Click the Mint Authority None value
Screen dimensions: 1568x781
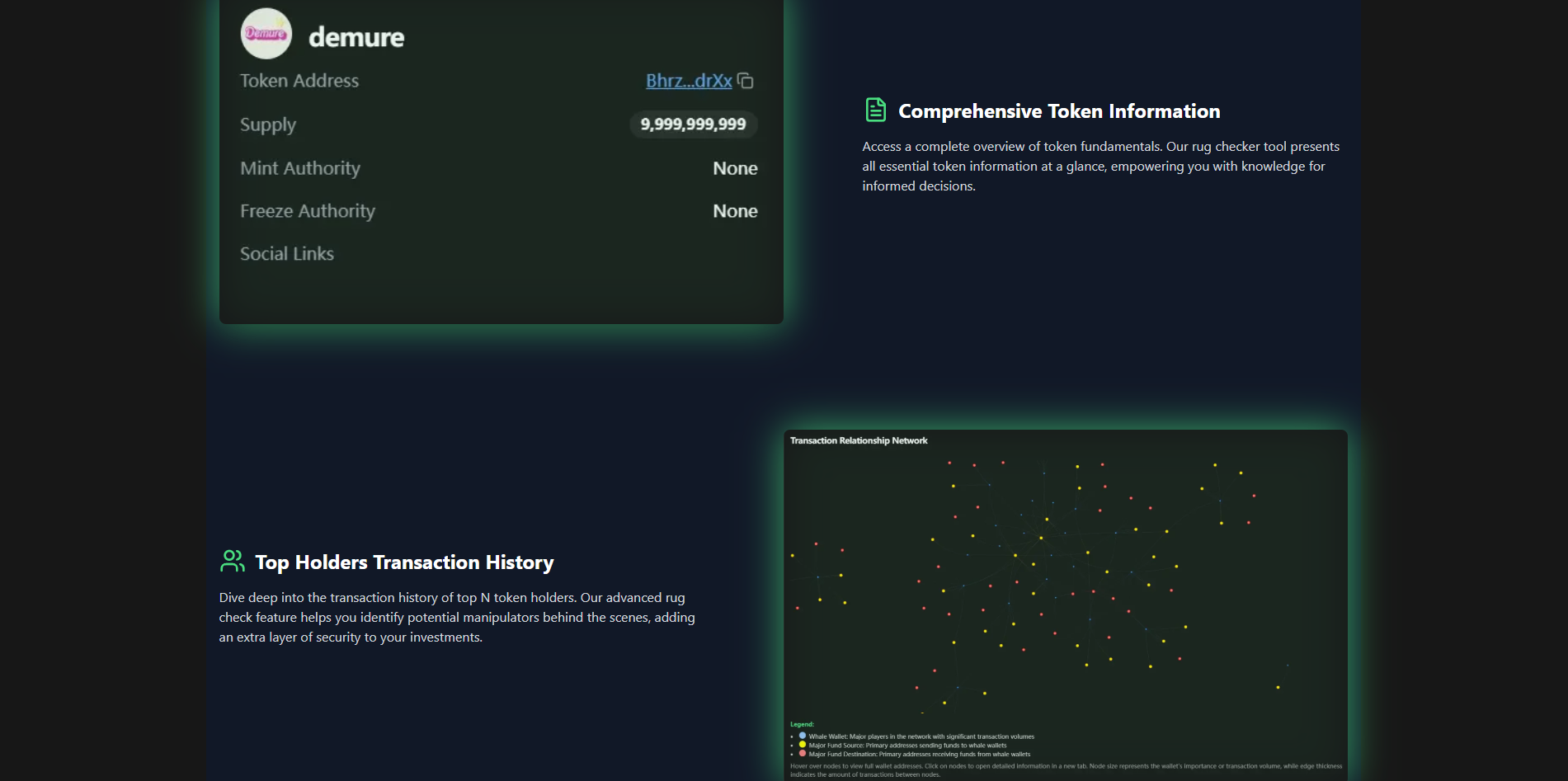(x=735, y=168)
